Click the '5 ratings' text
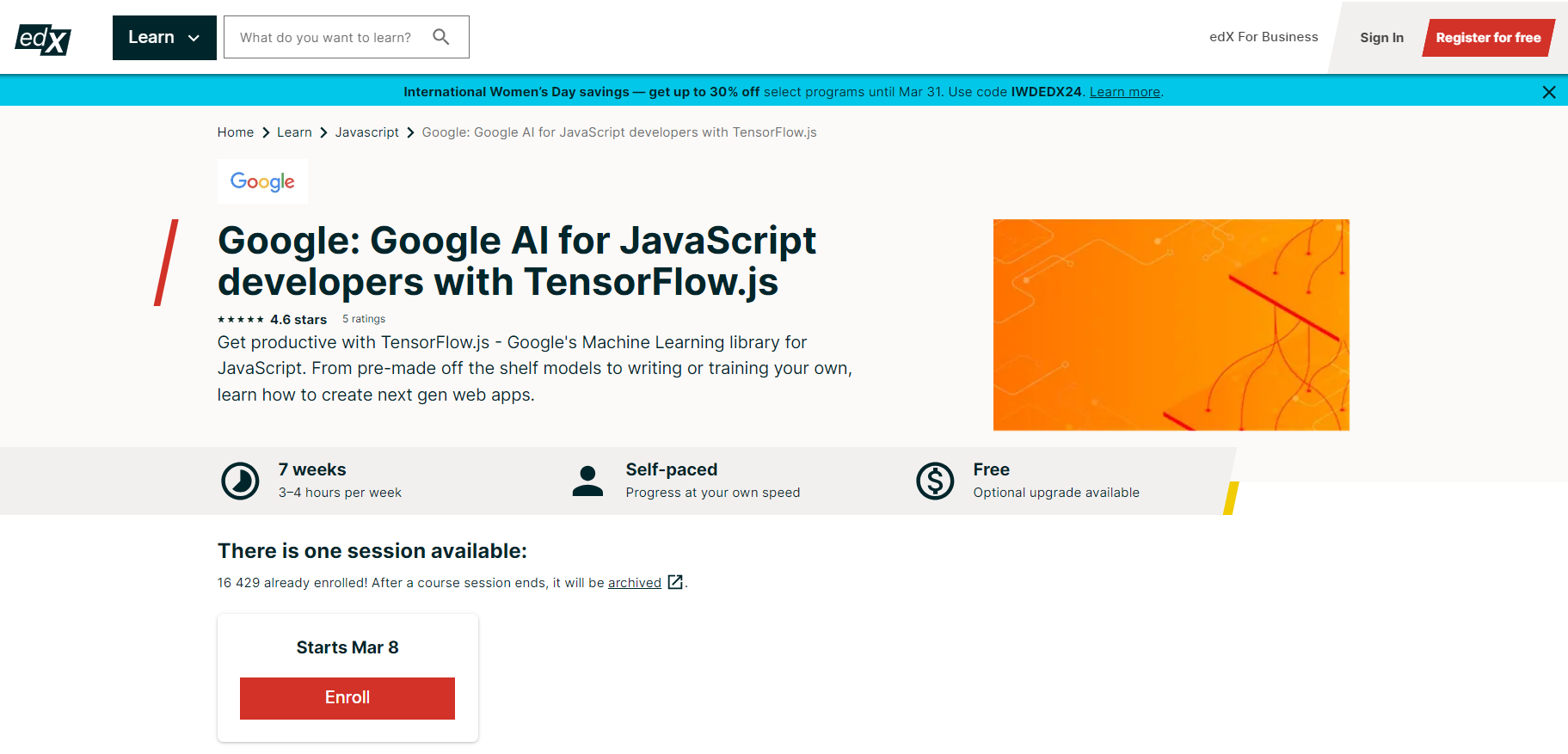1568x754 pixels. (364, 319)
